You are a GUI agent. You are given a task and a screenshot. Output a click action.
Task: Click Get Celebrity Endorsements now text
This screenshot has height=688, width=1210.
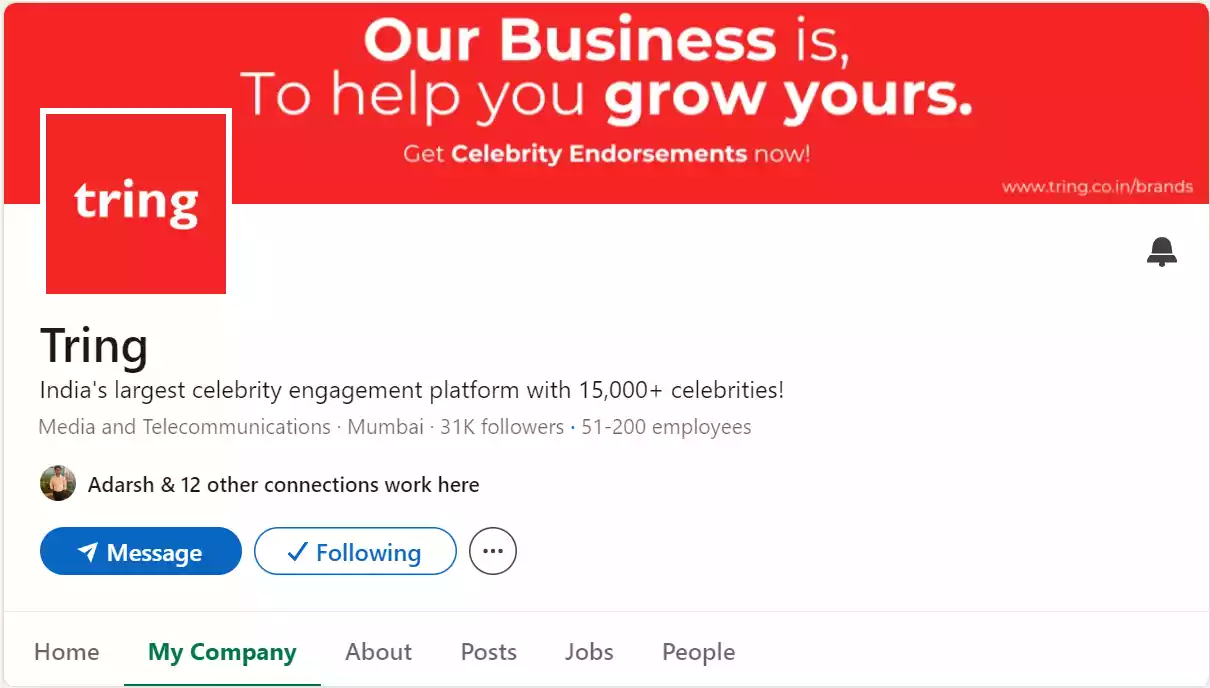(606, 154)
